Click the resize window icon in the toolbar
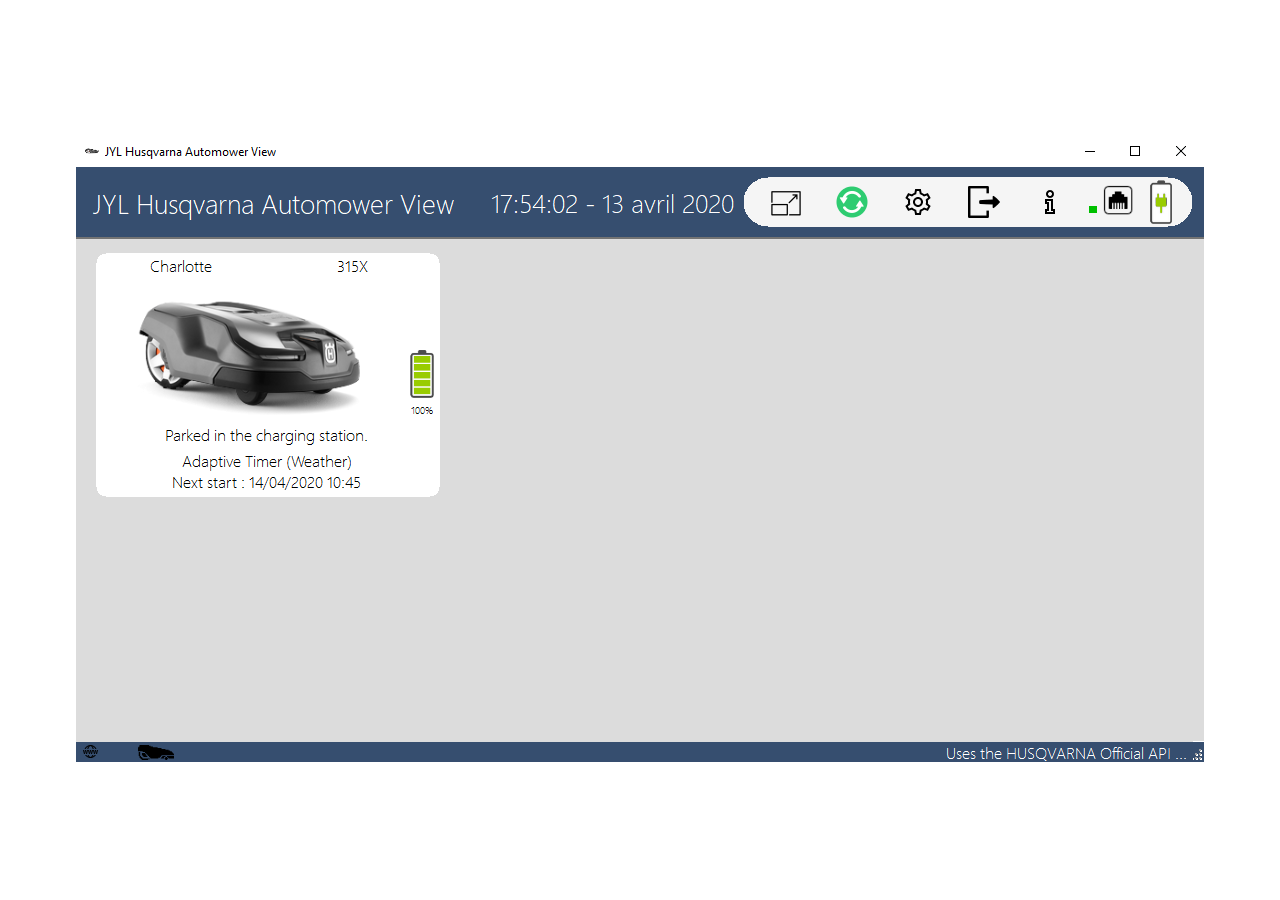 [x=786, y=202]
